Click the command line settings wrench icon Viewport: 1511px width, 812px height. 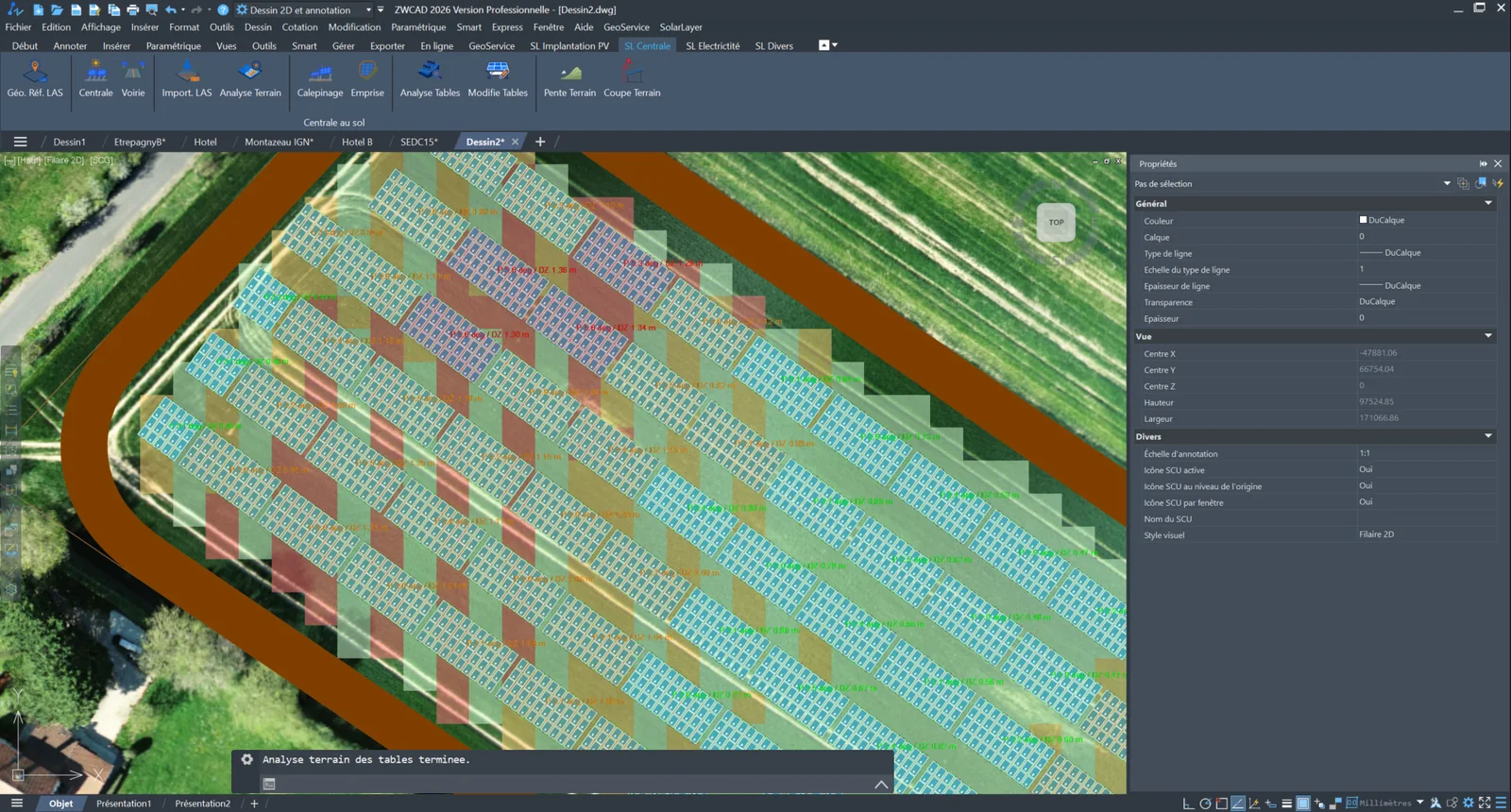246,759
